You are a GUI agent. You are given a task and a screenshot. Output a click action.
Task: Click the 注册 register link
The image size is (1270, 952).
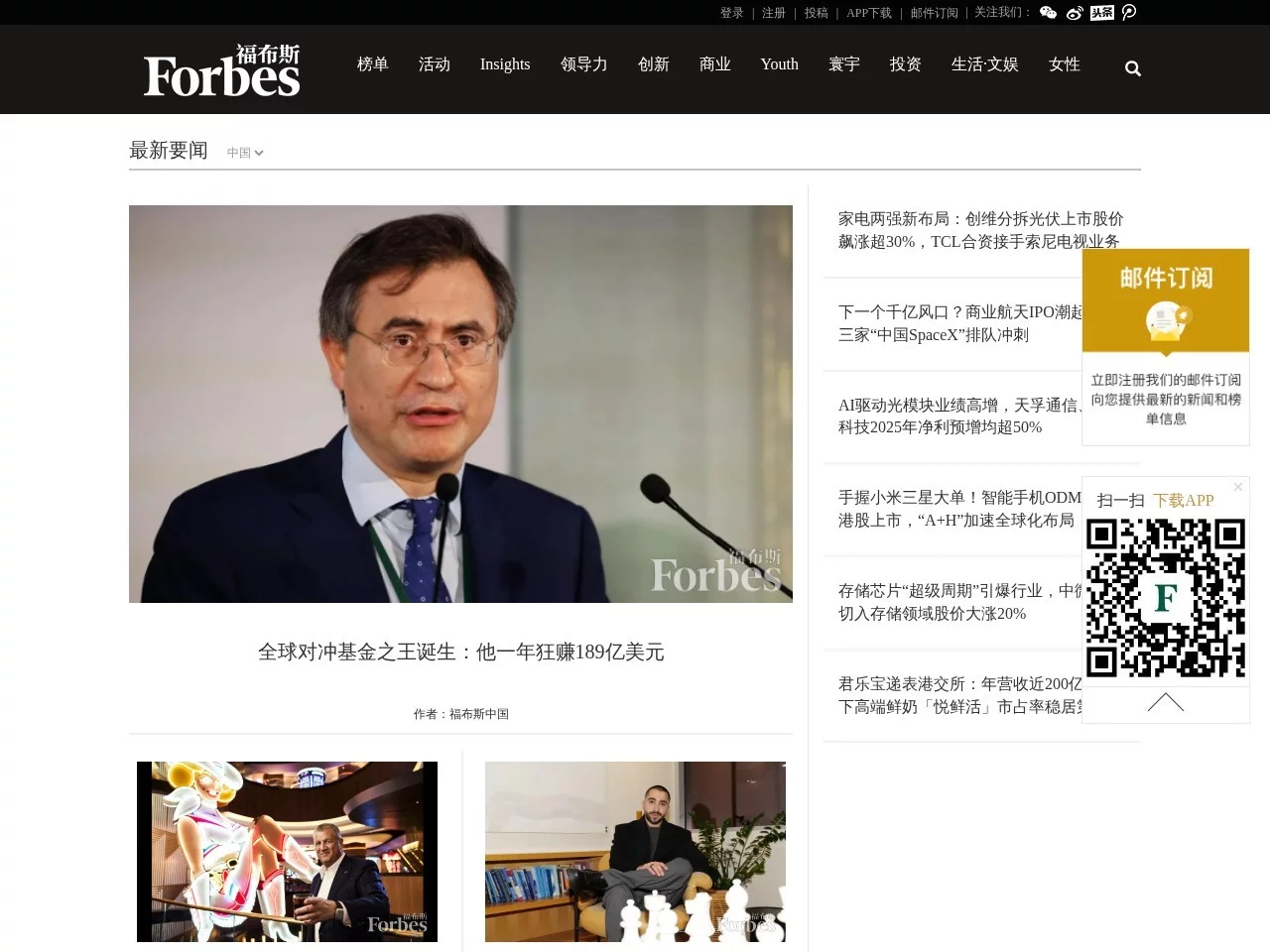click(773, 13)
